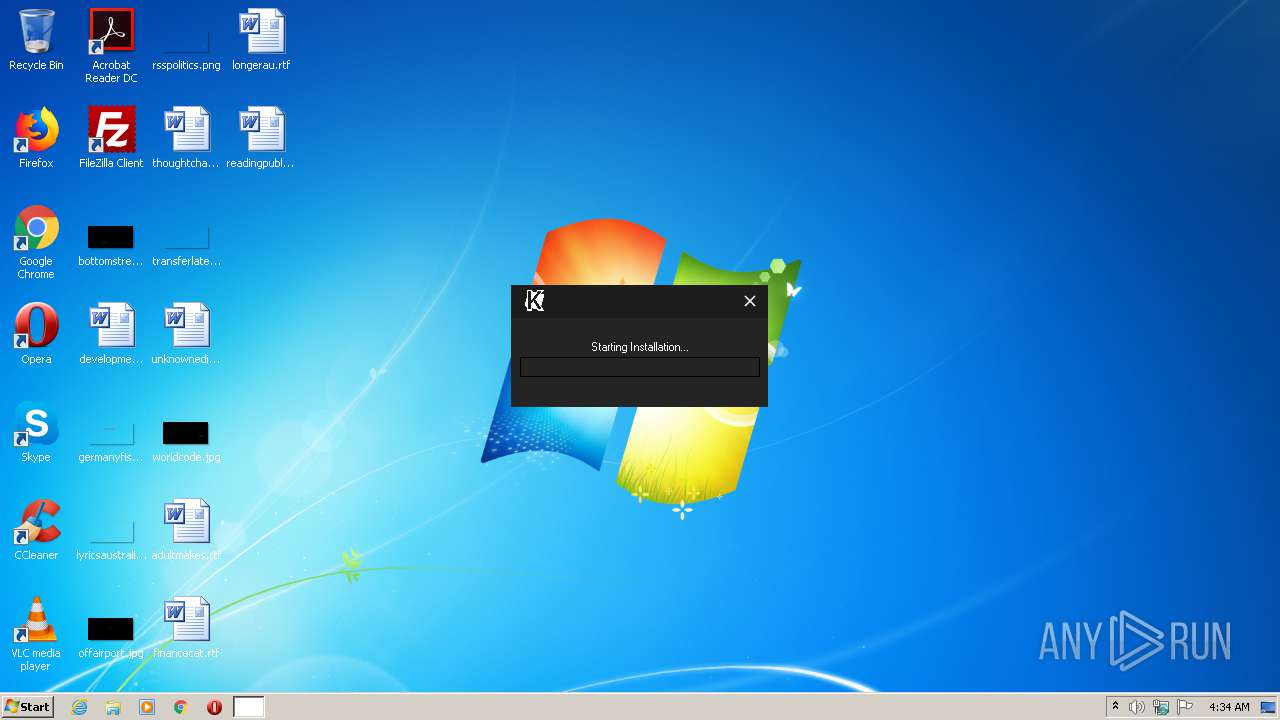
Task: Open Chrome from the taskbar
Action: [181, 707]
